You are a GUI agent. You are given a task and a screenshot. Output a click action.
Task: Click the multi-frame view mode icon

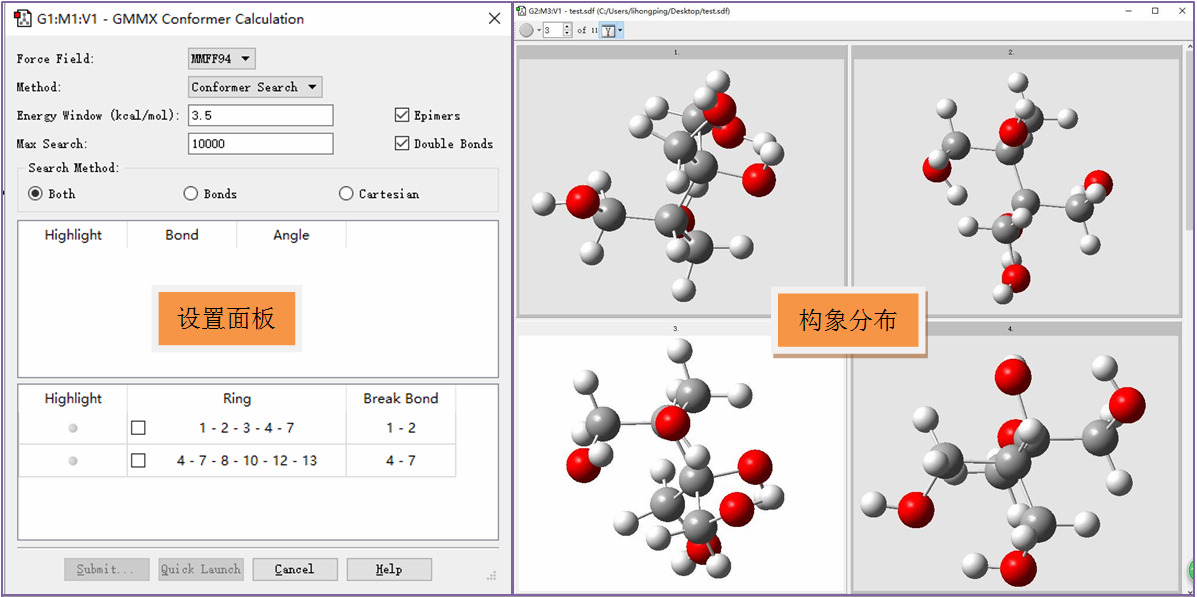click(608, 30)
